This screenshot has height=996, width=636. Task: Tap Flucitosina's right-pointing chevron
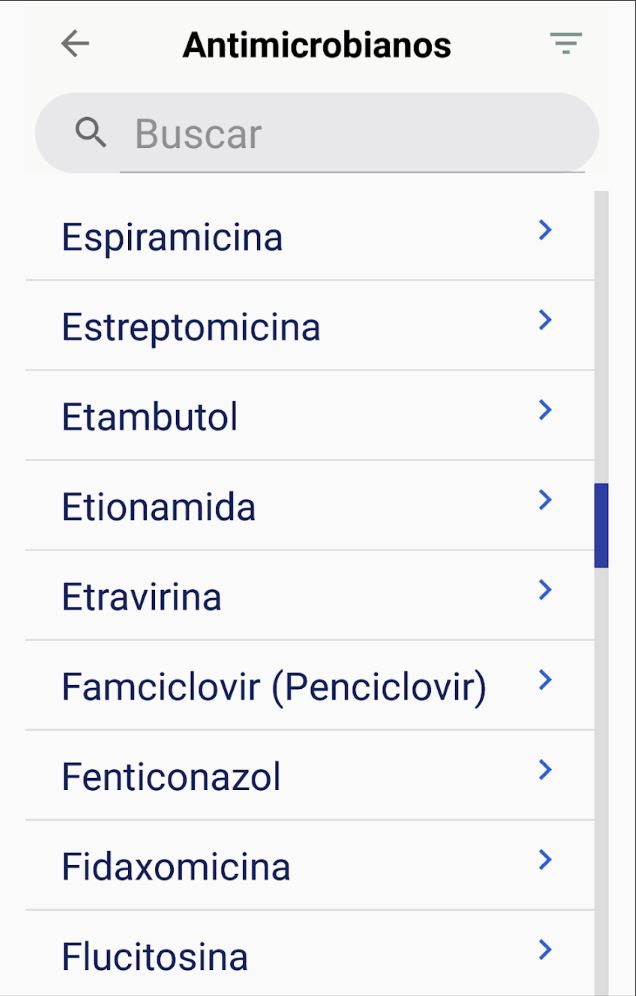point(545,950)
